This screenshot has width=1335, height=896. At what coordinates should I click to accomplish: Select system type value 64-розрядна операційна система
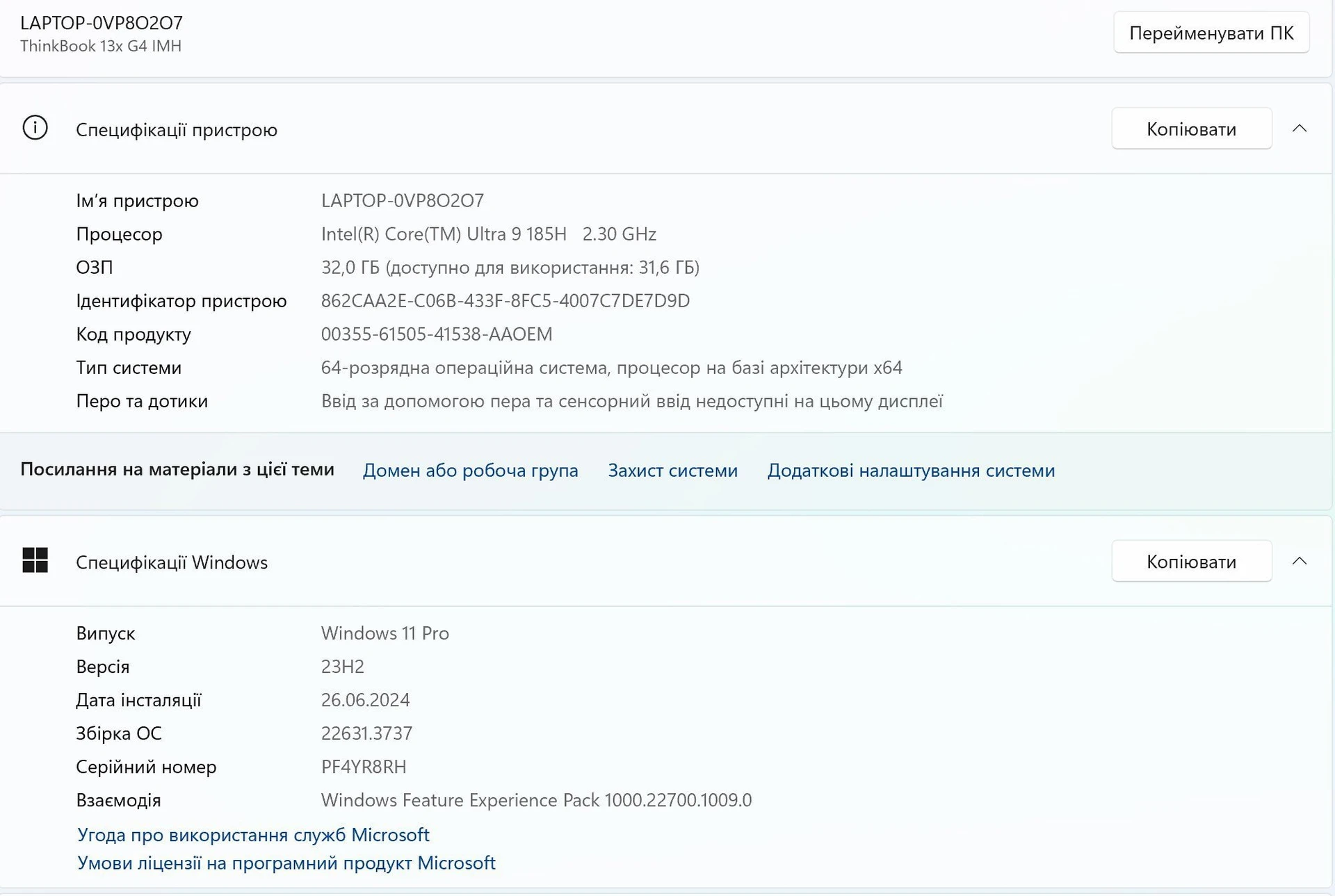pyautogui.click(x=612, y=368)
